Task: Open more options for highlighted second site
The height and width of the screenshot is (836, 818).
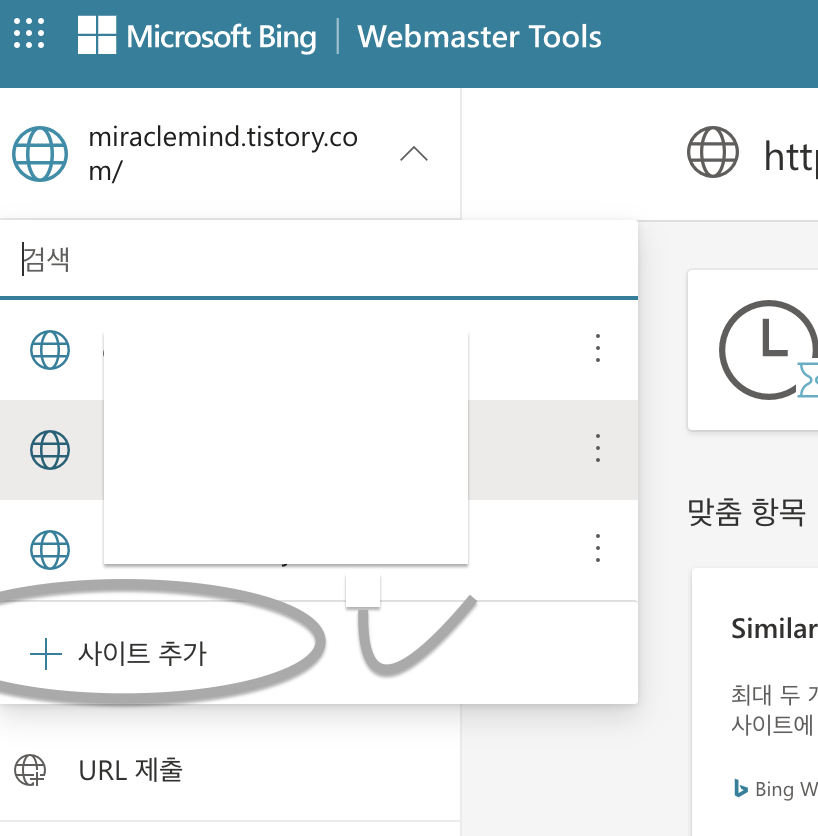Action: point(598,448)
